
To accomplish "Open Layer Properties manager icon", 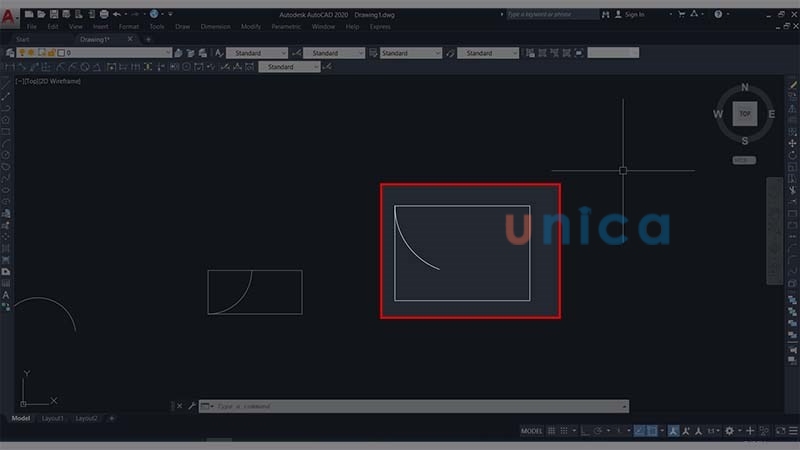I will pyautogui.click(x=10, y=53).
